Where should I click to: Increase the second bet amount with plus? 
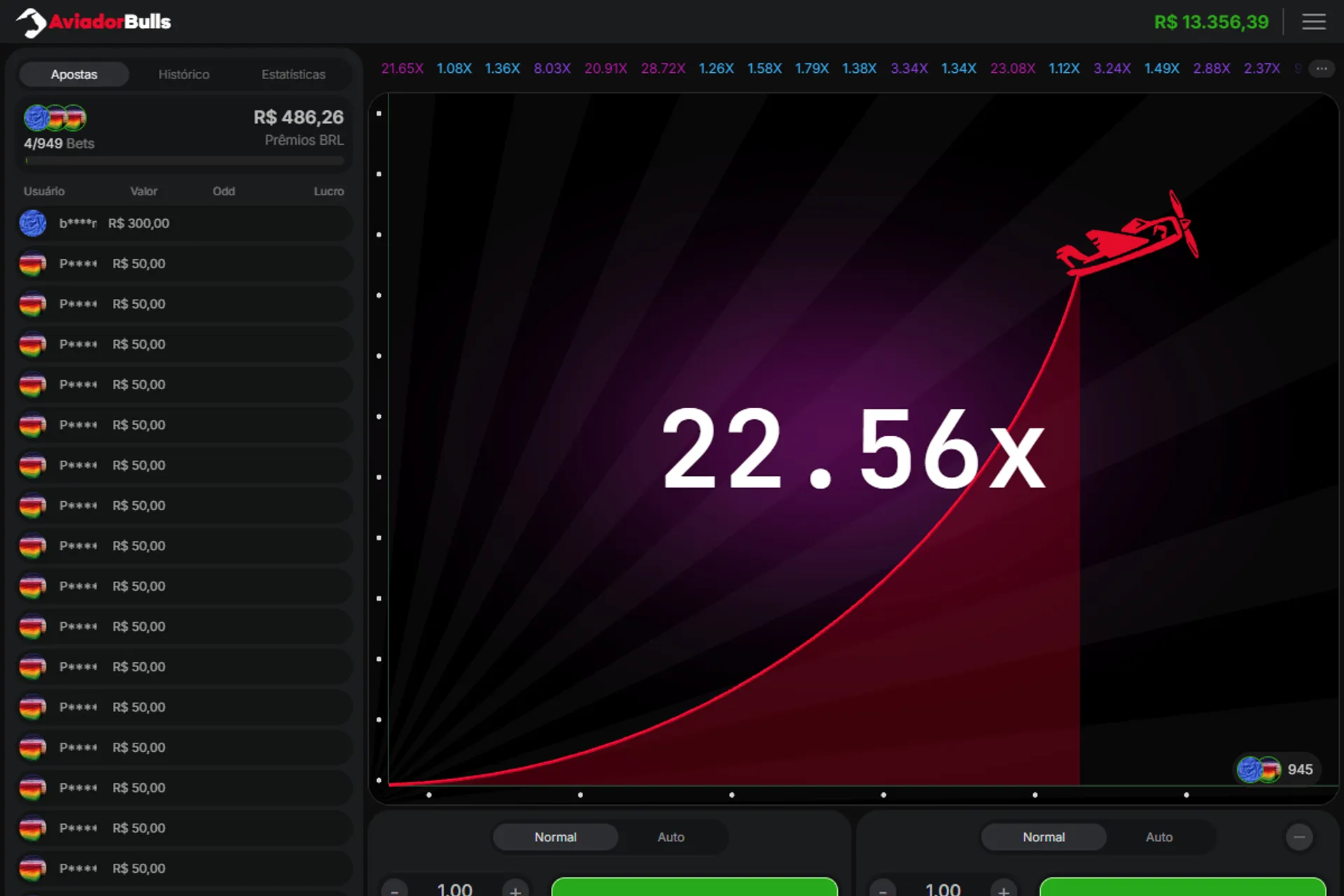coord(1003,890)
